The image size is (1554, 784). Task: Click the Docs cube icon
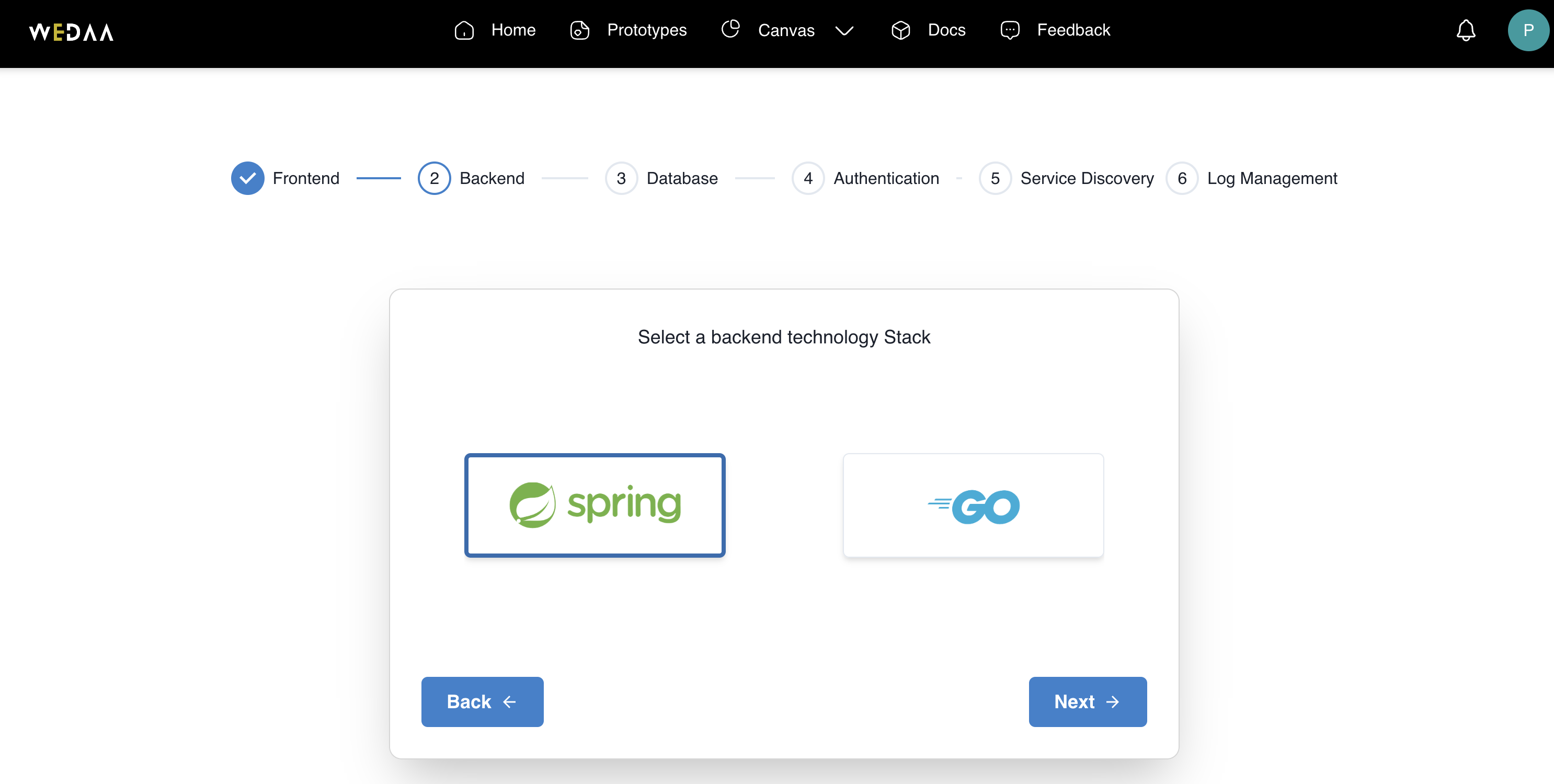click(901, 30)
